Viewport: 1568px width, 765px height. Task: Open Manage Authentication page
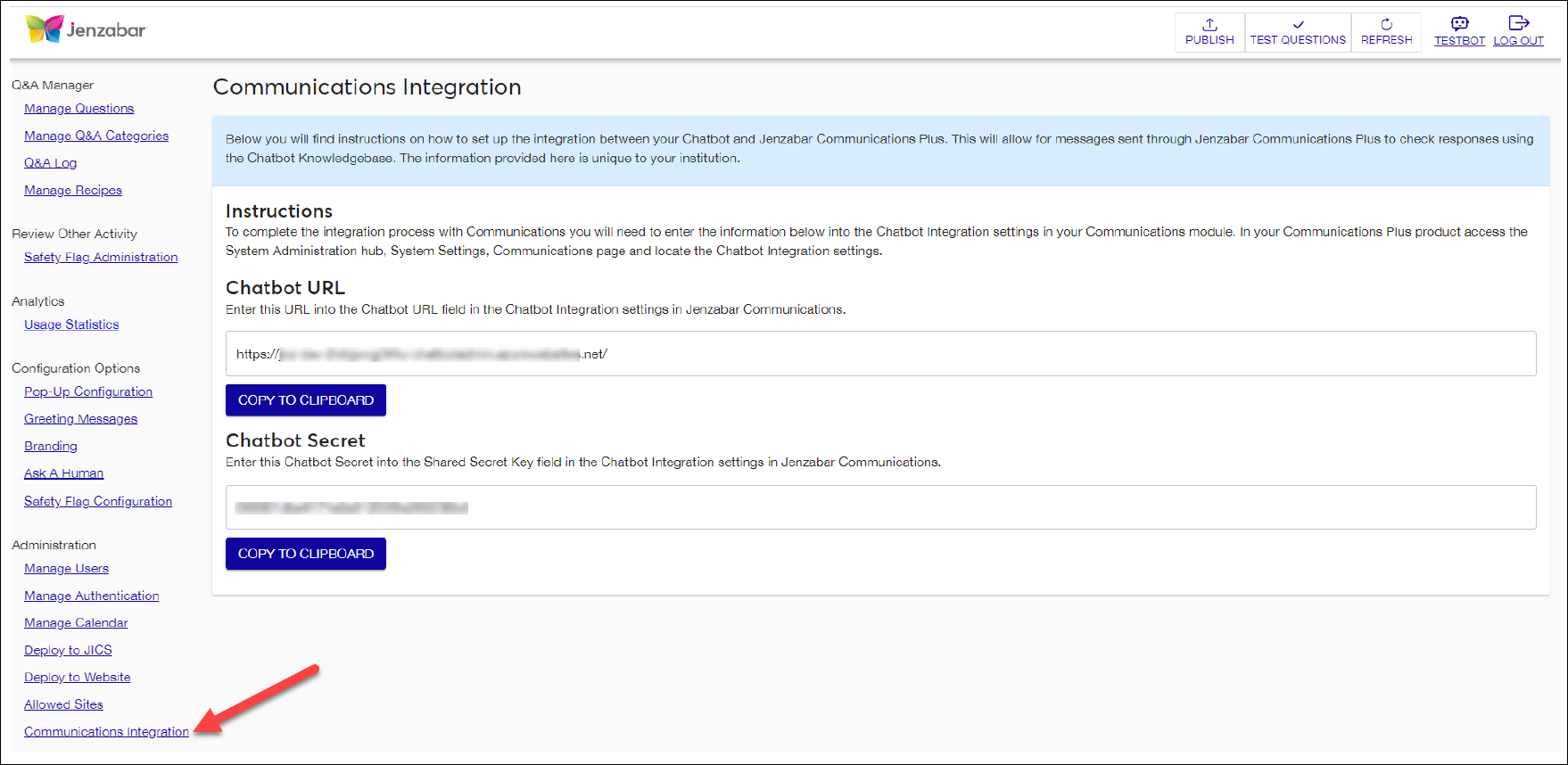tap(92, 596)
